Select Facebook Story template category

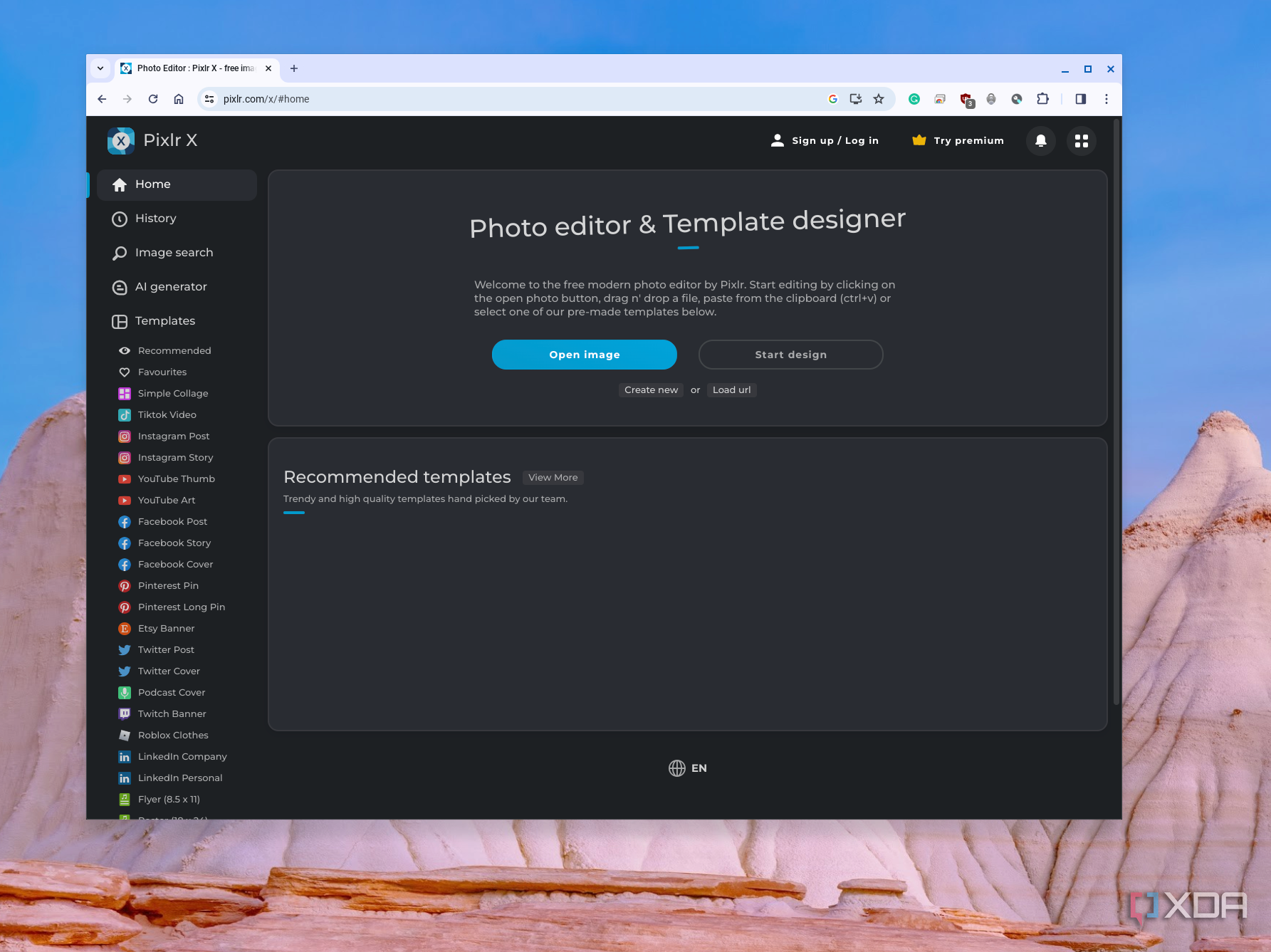164,543
